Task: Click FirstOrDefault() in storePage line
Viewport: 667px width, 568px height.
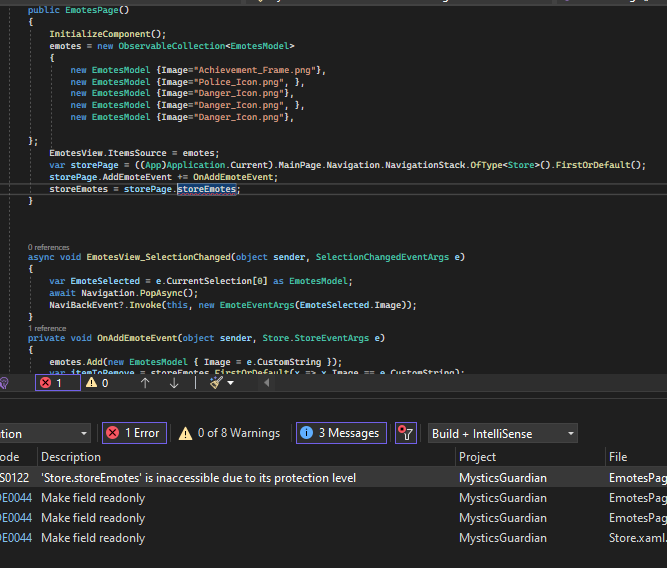Action: 601,165
